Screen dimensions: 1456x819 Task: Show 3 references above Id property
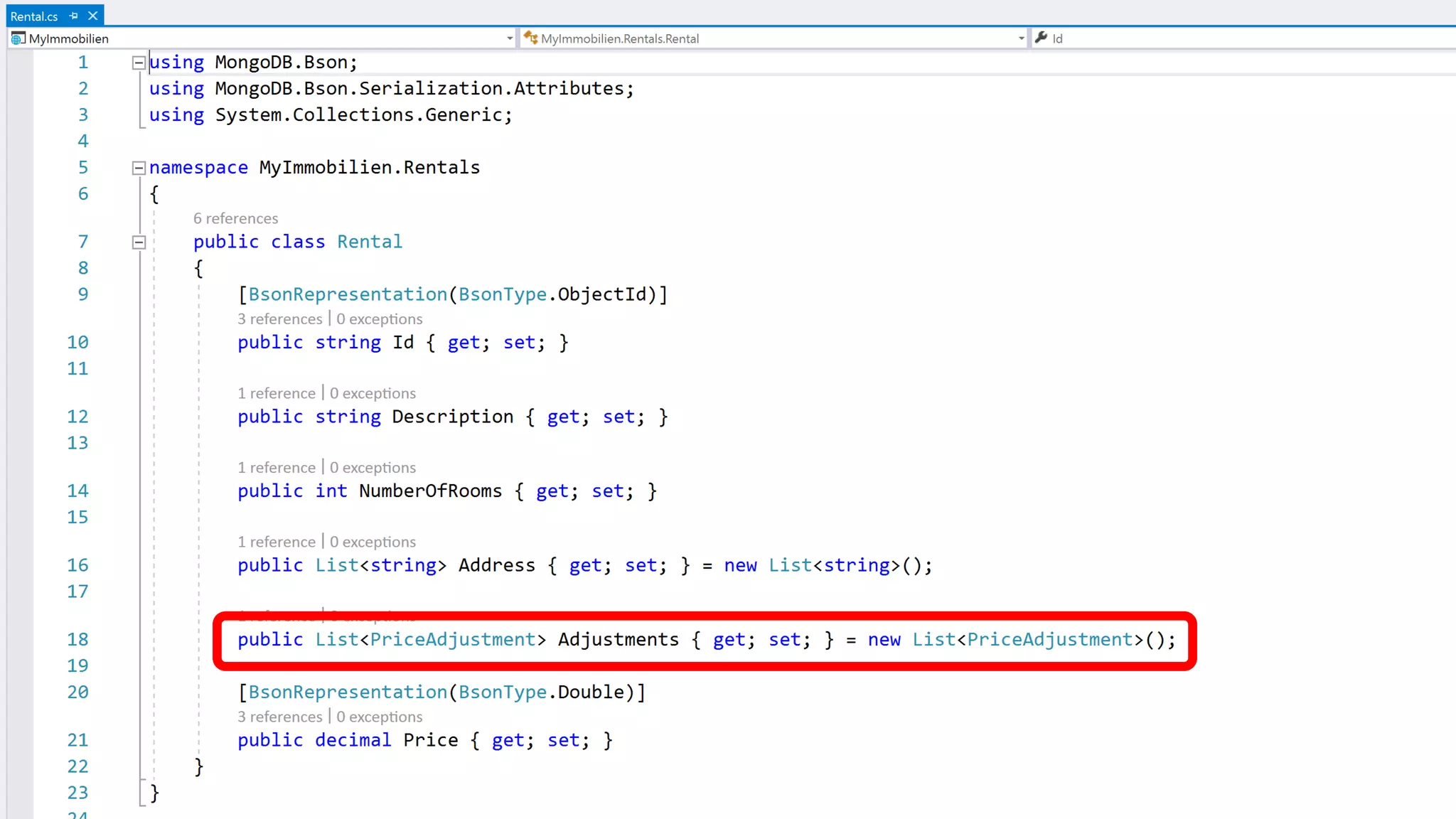pos(279,319)
